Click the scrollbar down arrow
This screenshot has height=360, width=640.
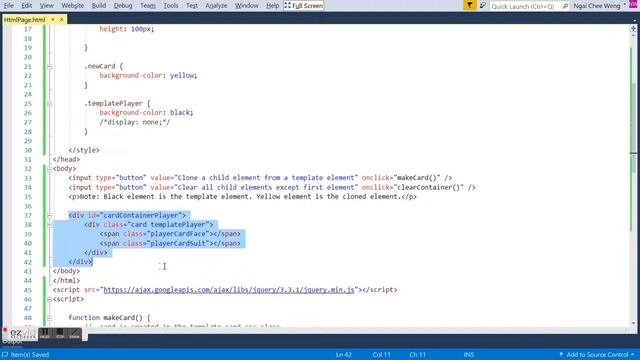(633, 323)
